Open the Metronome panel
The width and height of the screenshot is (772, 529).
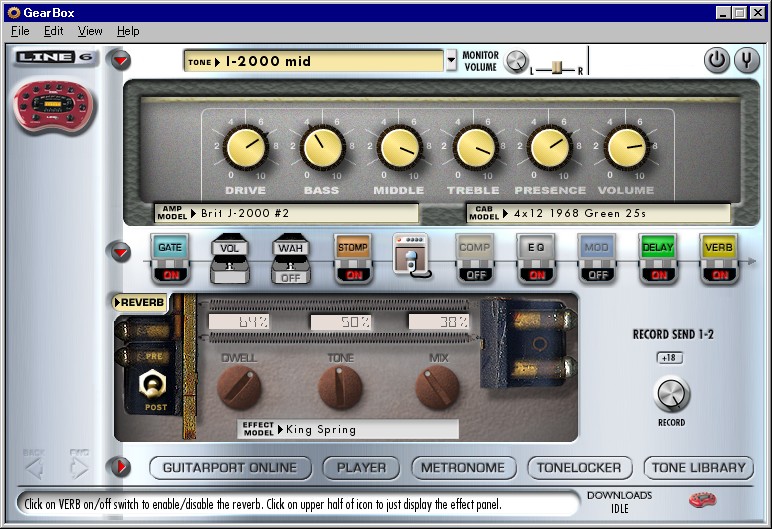[463, 467]
